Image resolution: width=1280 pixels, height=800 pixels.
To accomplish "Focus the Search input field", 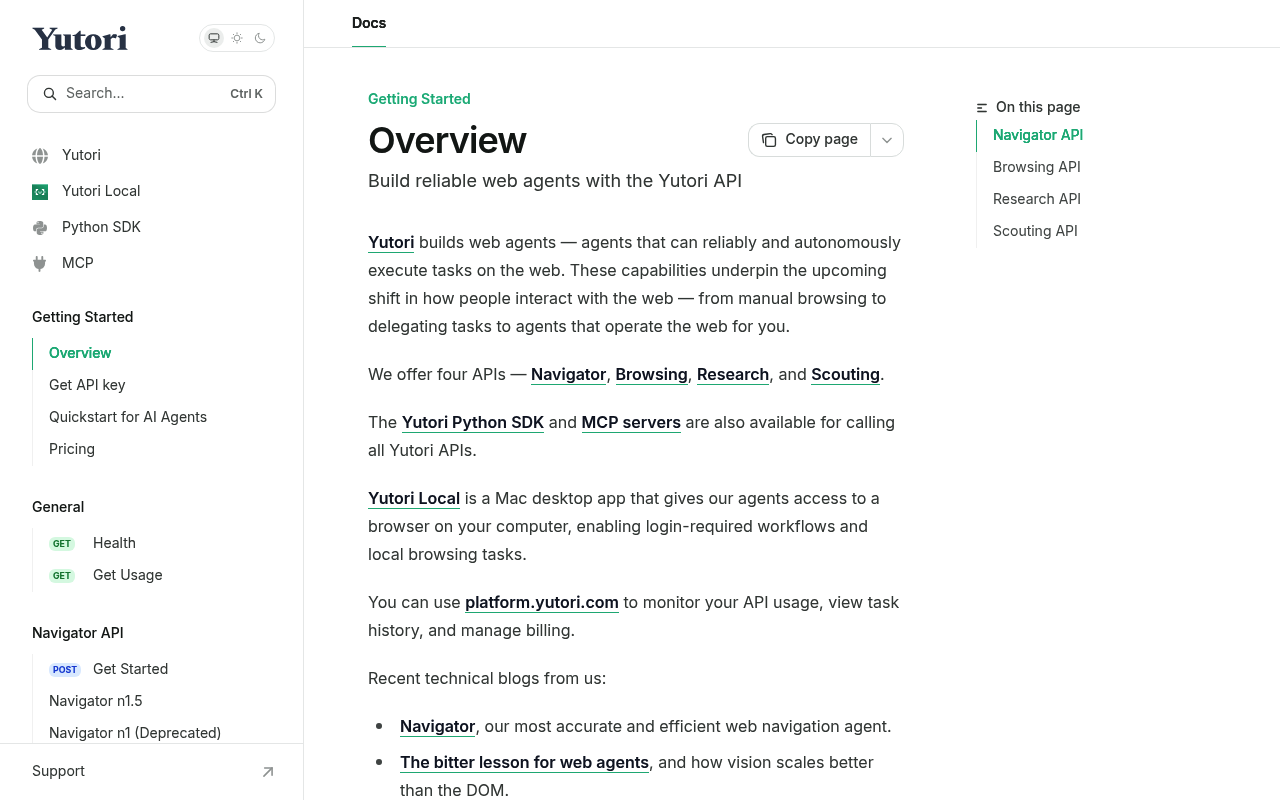I will click(151, 94).
